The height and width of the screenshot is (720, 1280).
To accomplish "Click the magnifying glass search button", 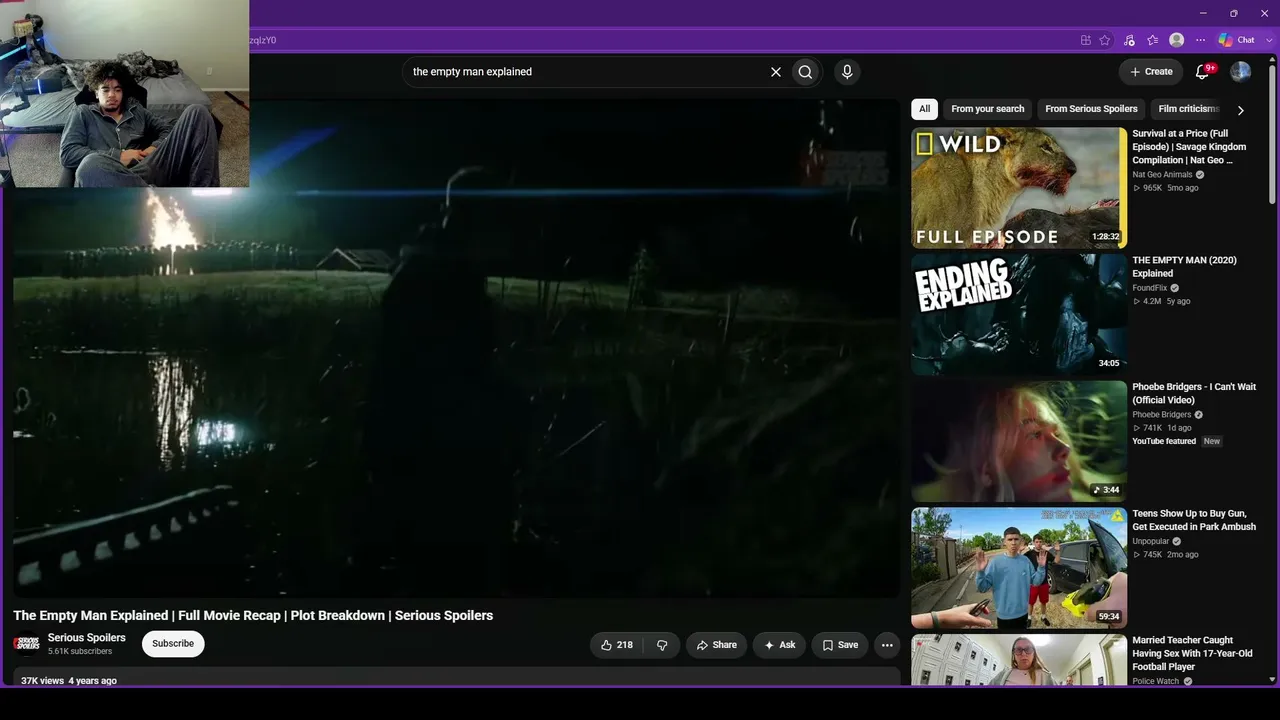I will 805,72.
